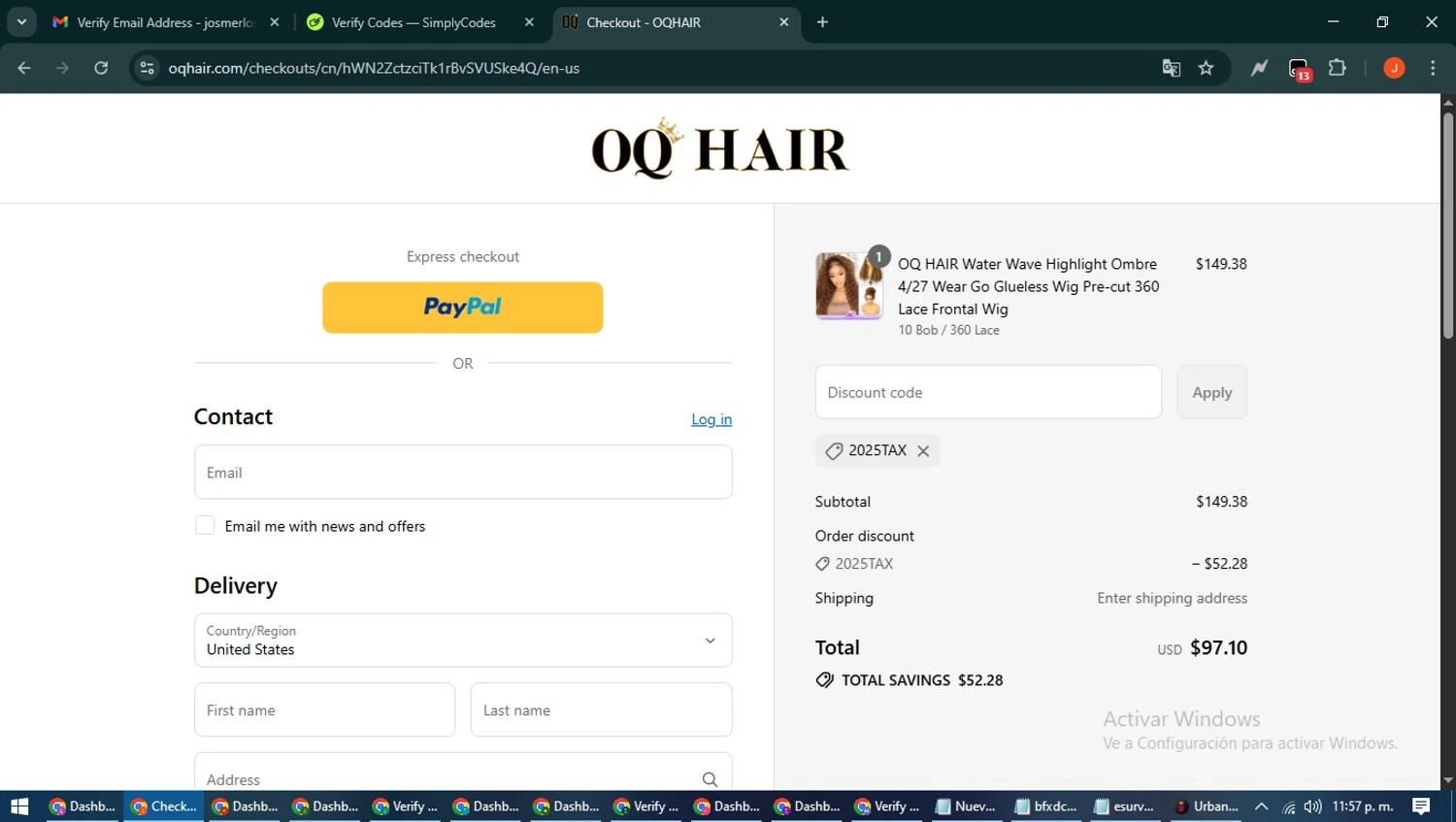Click the taskbar clock showing 11:57 p. m.
The width and height of the screenshot is (1456, 822).
pyautogui.click(x=1363, y=806)
